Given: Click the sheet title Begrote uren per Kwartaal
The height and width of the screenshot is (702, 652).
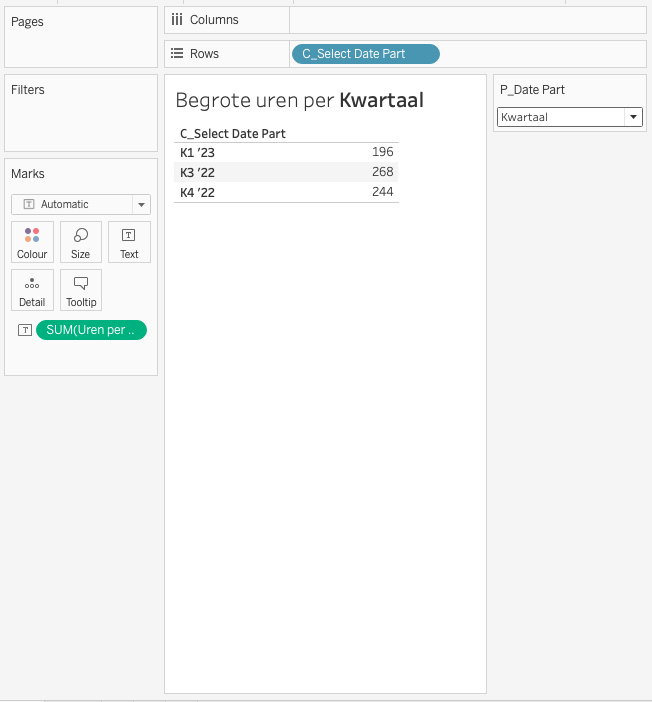Looking at the screenshot, I should tap(299, 100).
